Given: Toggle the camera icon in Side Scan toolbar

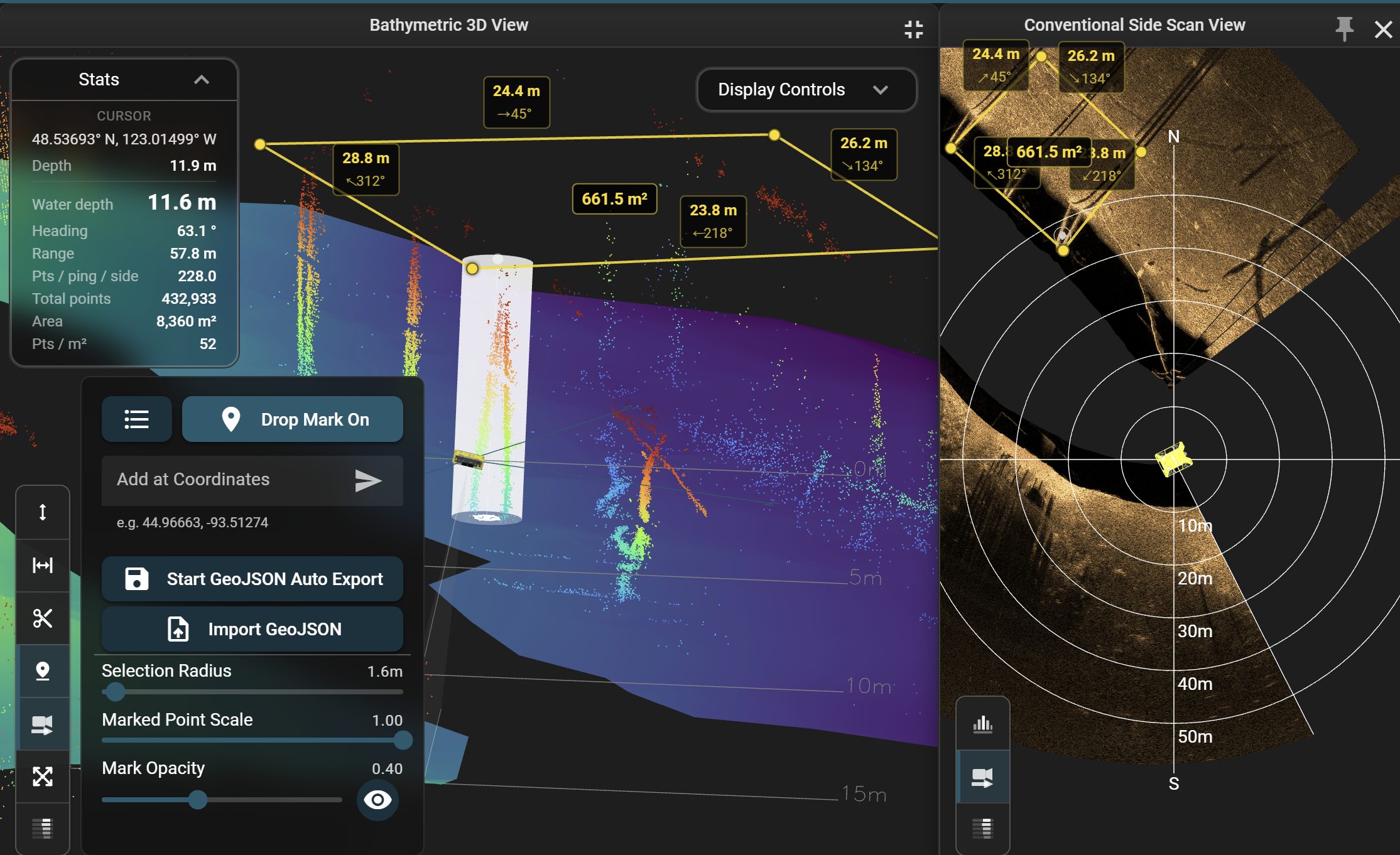Looking at the screenshot, I should 983,777.
